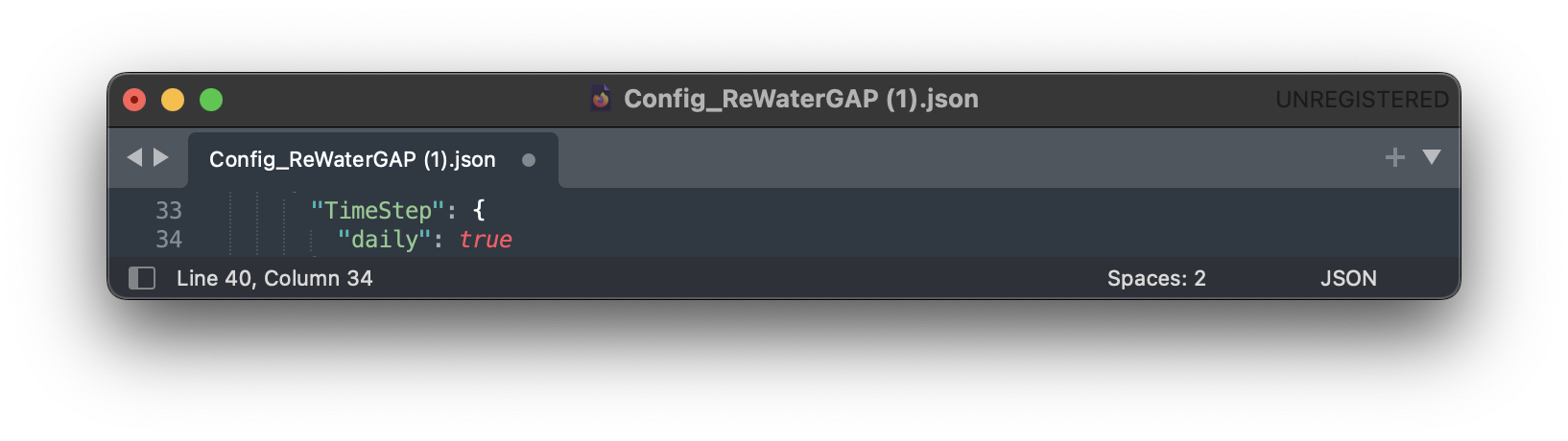Click the opening brace after "TimeStep"
This screenshot has height=441, width=1568.
pos(479,210)
